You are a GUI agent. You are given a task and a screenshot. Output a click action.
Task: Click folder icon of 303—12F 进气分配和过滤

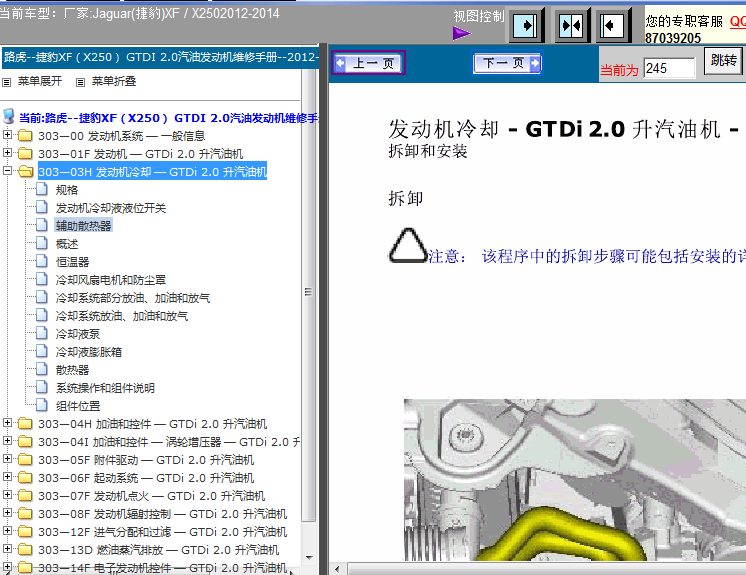(25, 531)
